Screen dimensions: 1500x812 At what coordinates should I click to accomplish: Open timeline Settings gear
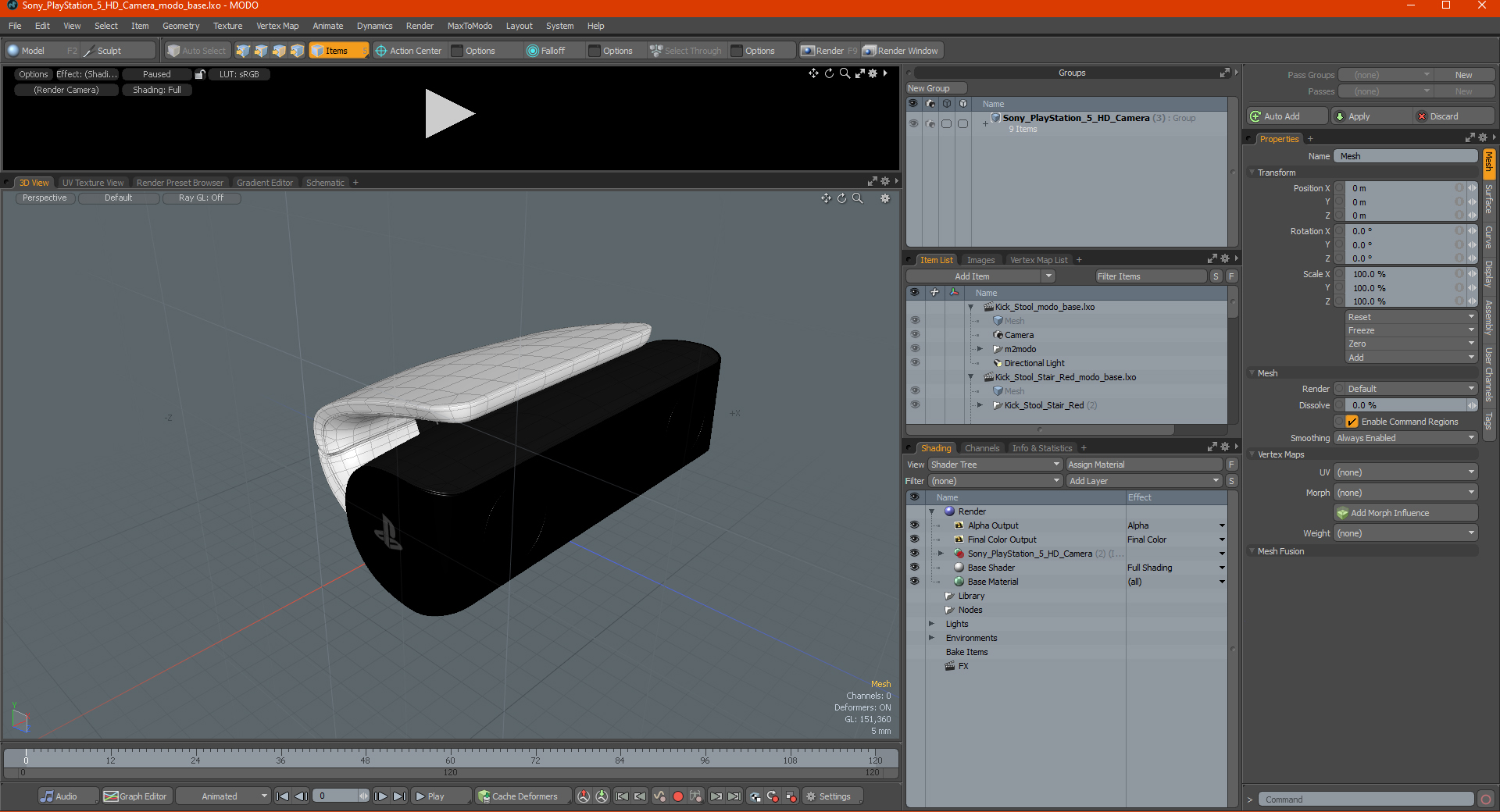point(833,796)
